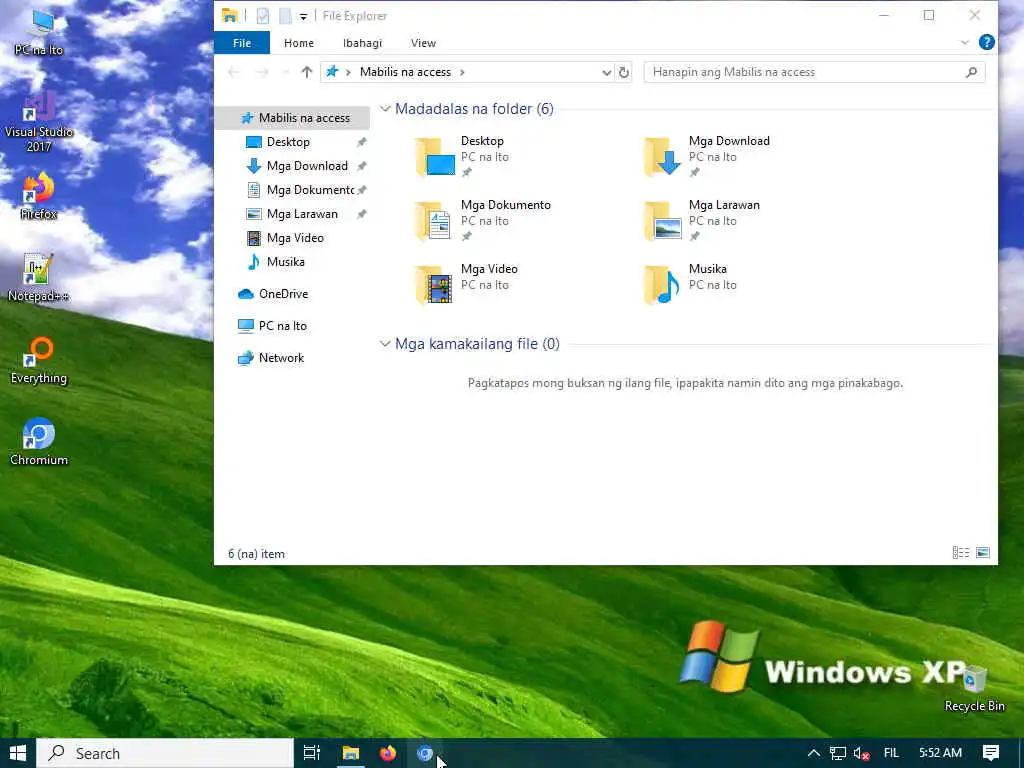Select Mga Download in the navigation pane
This screenshot has width=1024, height=768.
pos(307,166)
